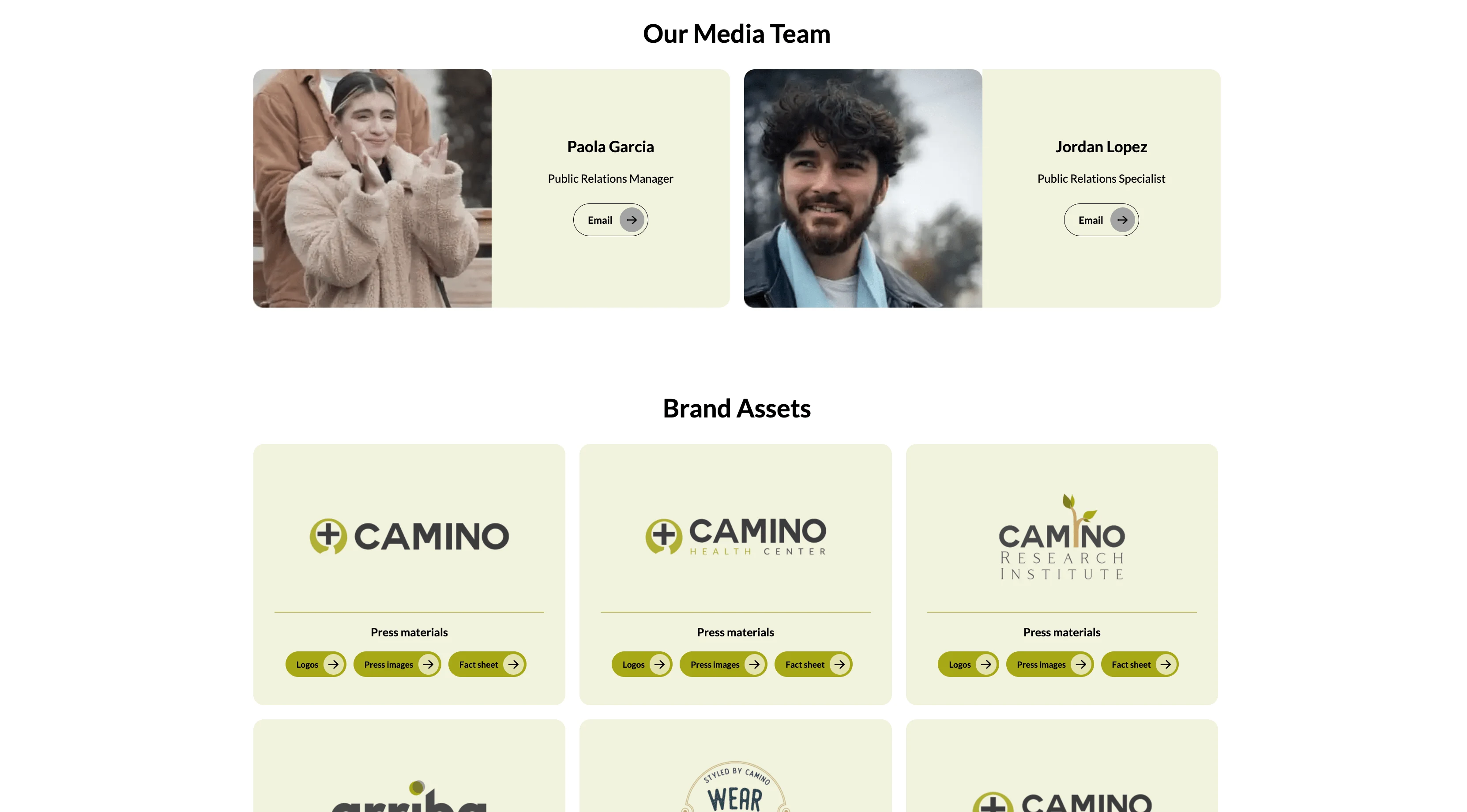The height and width of the screenshot is (812, 1467).
Task: Email Jordan Lopez
Action: (x=1102, y=220)
